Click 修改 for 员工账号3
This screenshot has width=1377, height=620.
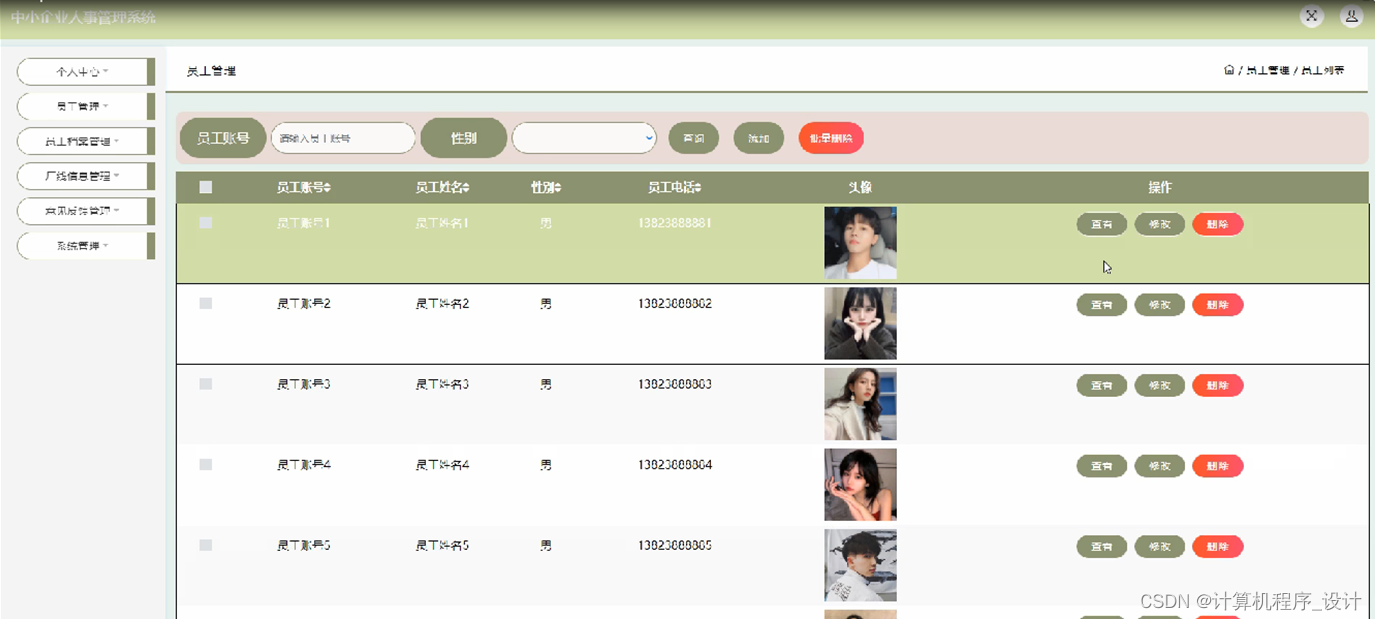click(x=1160, y=385)
